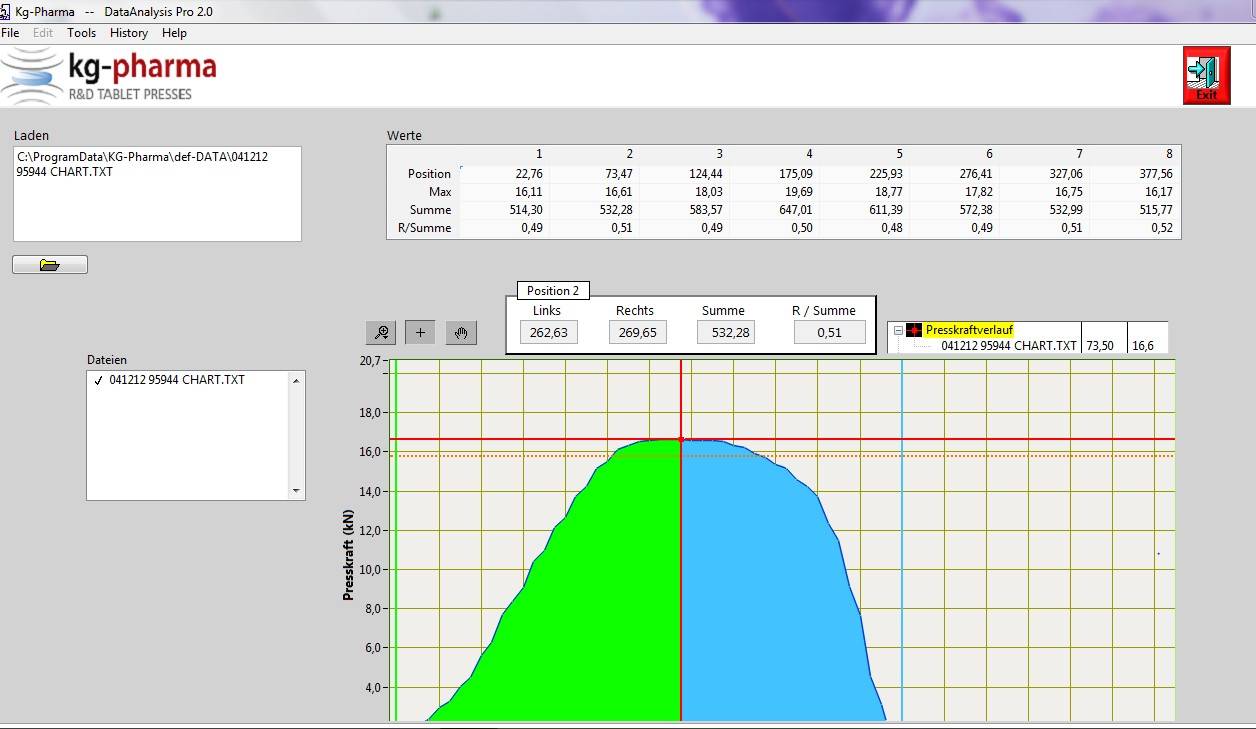Viewport: 1256px width, 729px height.
Task: Activate the crosshair cursor tool
Action: click(420, 333)
